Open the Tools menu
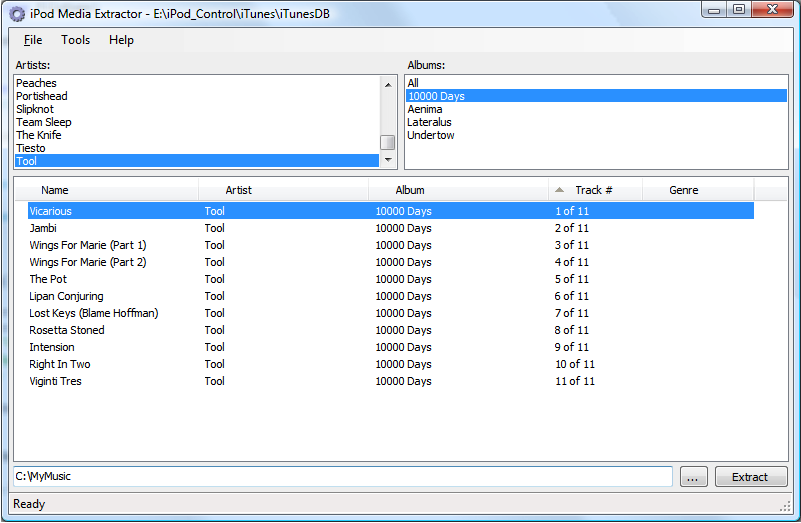The width and height of the screenshot is (801, 523). click(x=75, y=40)
